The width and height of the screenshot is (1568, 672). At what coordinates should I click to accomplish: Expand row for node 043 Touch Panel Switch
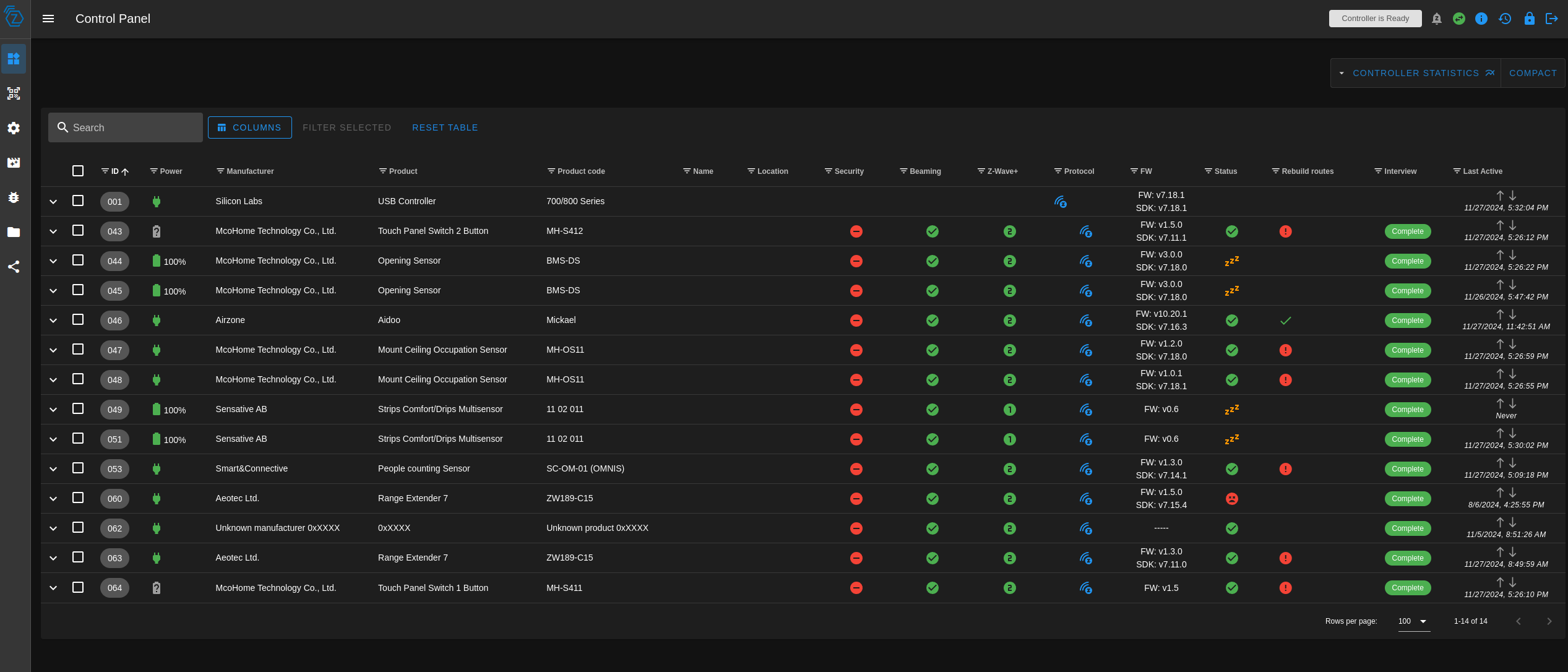pyautogui.click(x=53, y=231)
